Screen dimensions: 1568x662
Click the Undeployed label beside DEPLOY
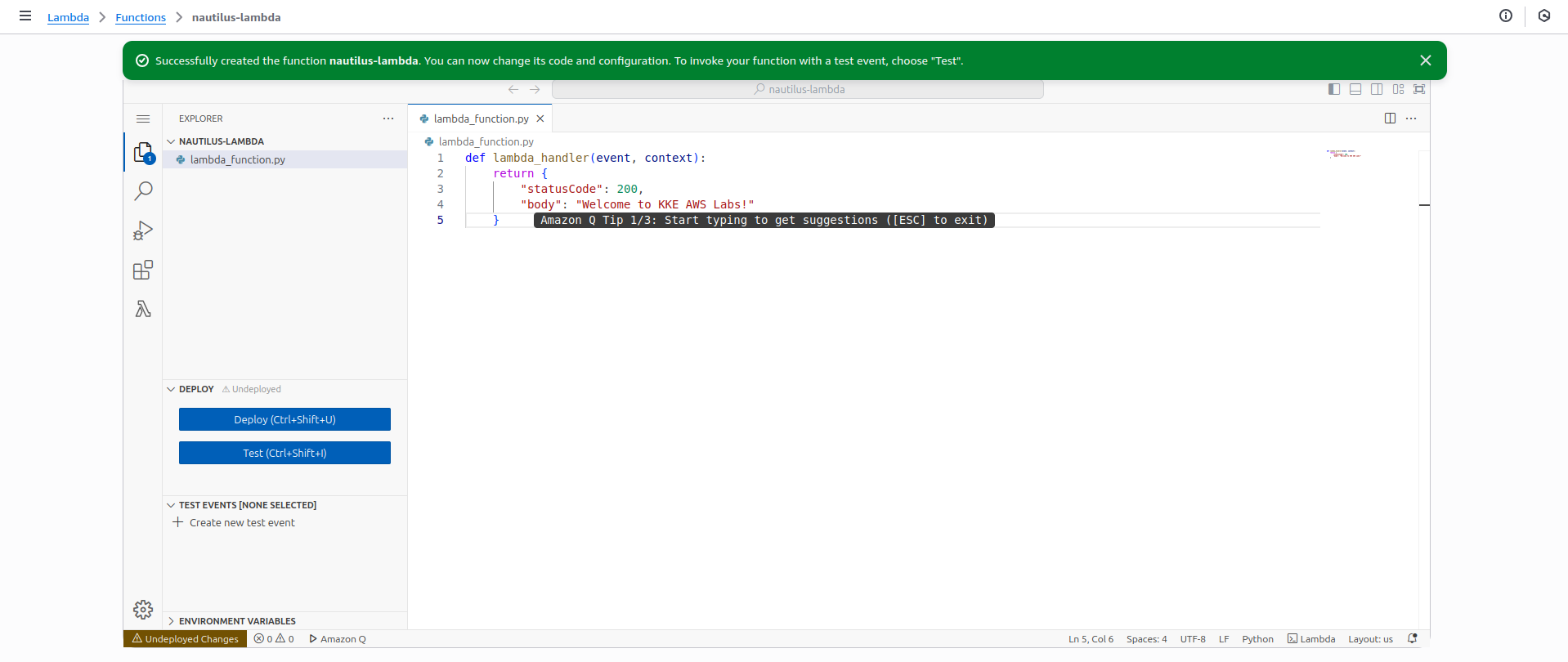click(x=252, y=389)
